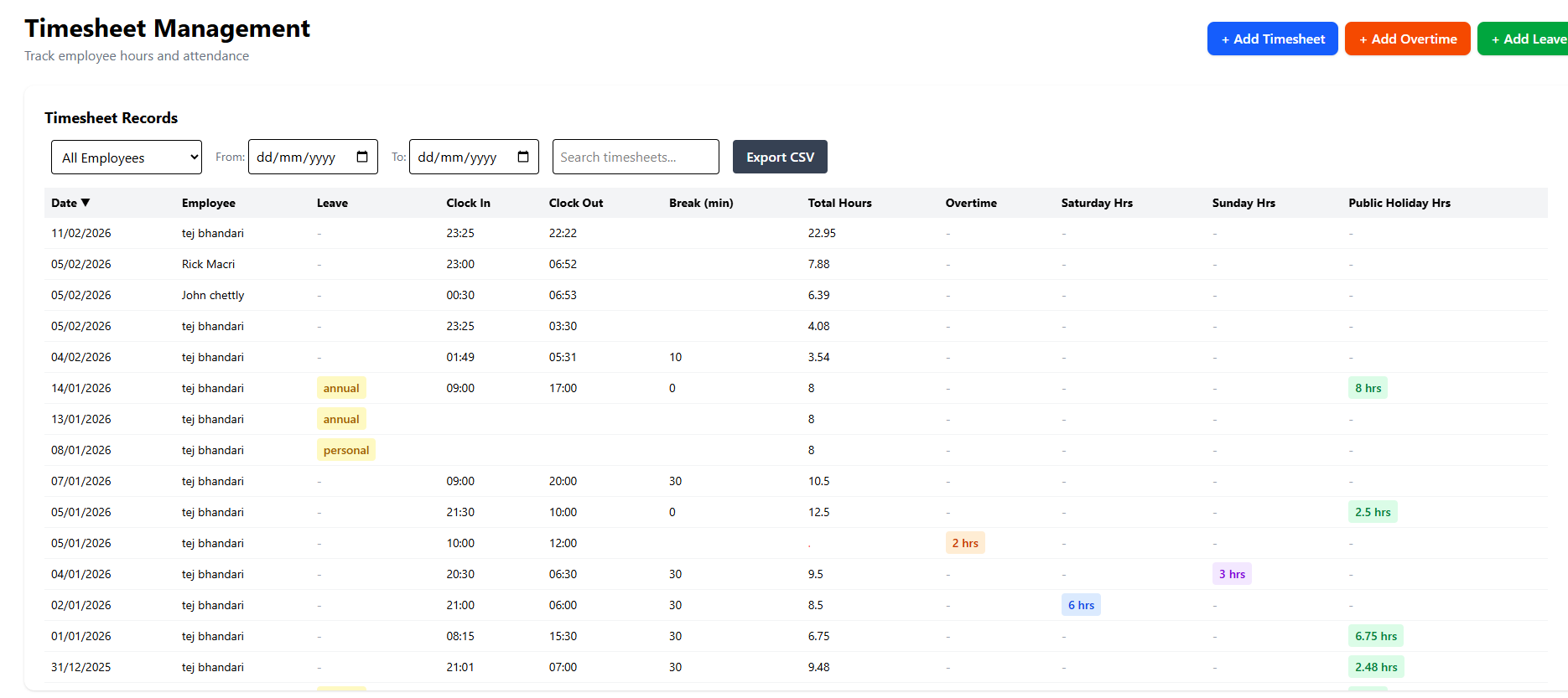
Task: Click the Add Timesheet button
Action: pos(1273,39)
